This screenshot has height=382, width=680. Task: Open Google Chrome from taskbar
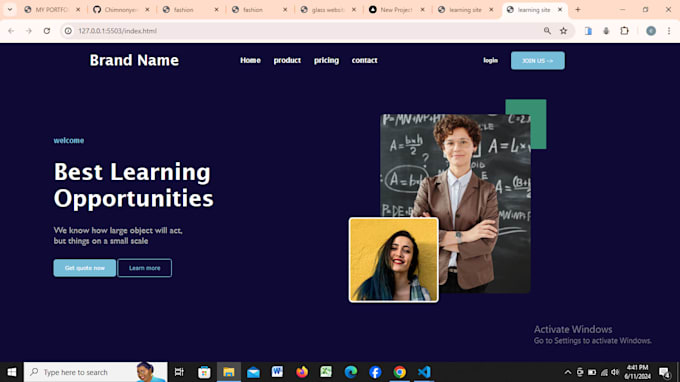click(x=399, y=372)
